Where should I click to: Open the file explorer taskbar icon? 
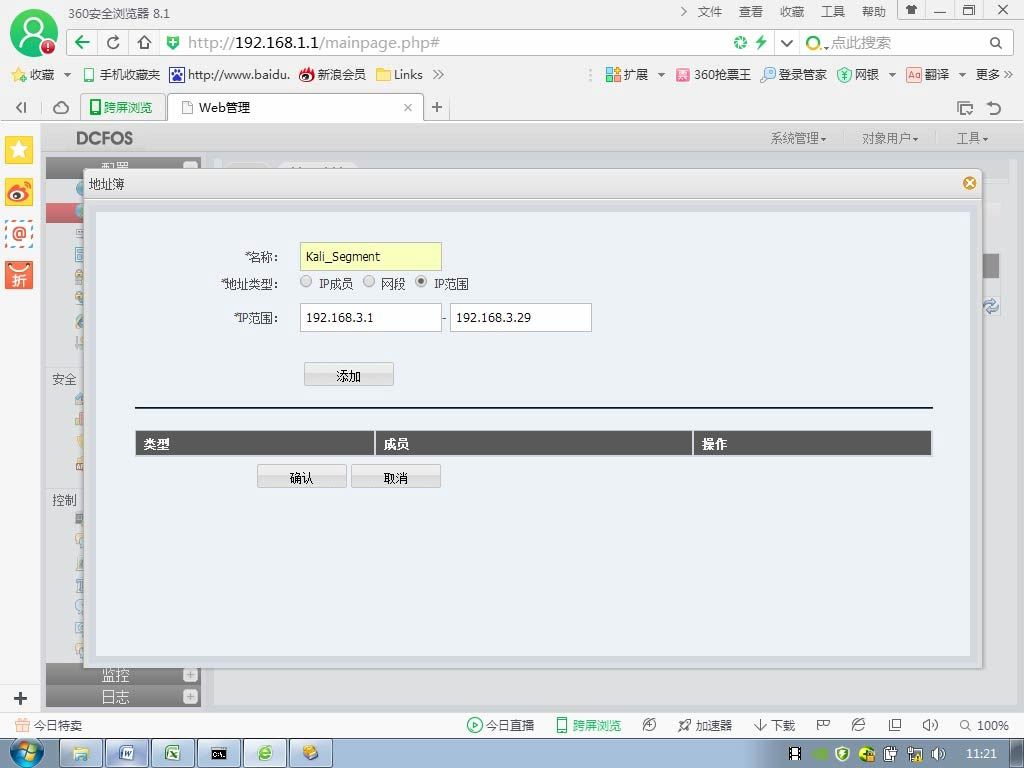81,754
